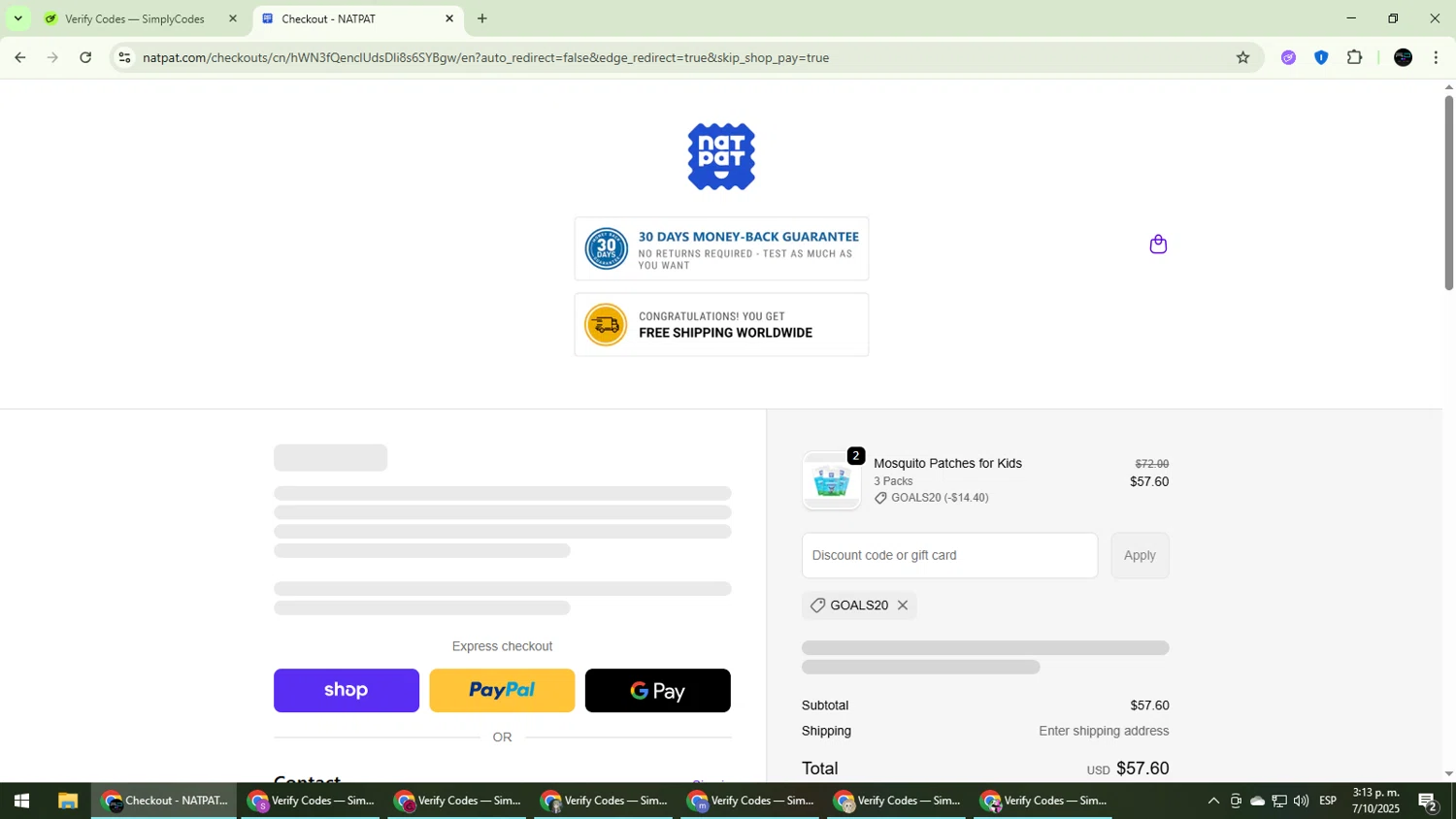
Task: Click the Discount code or gift card field
Action: [949, 555]
